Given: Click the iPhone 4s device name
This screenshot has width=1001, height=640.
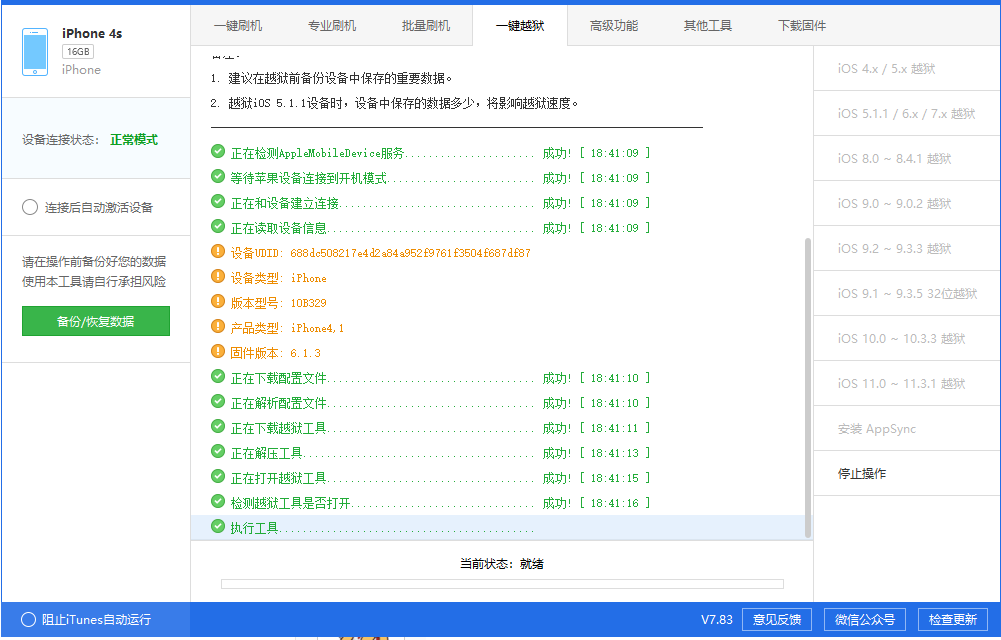Looking at the screenshot, I should tap(92, 33).
